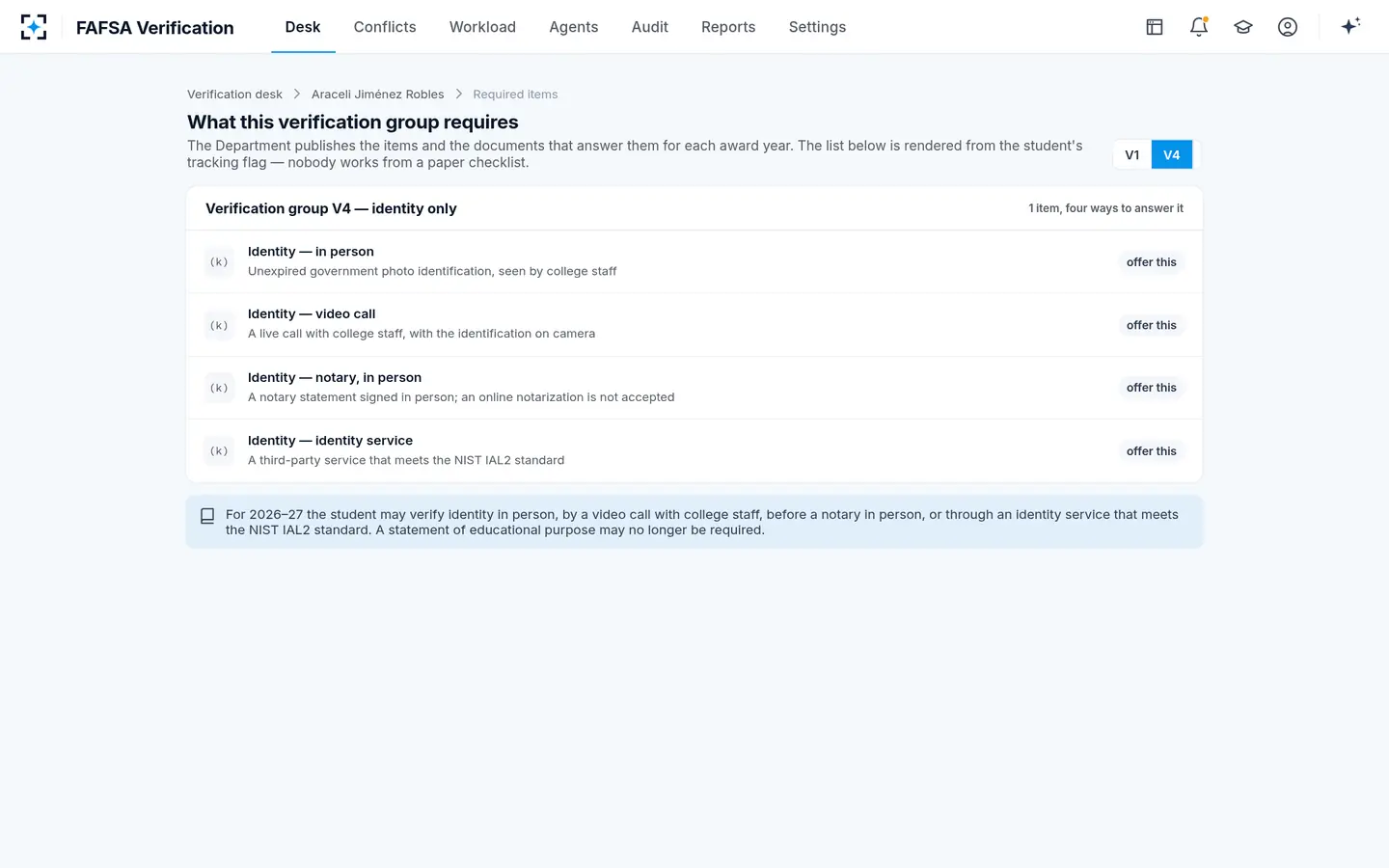Open the Workload tab

pos(482,27)
